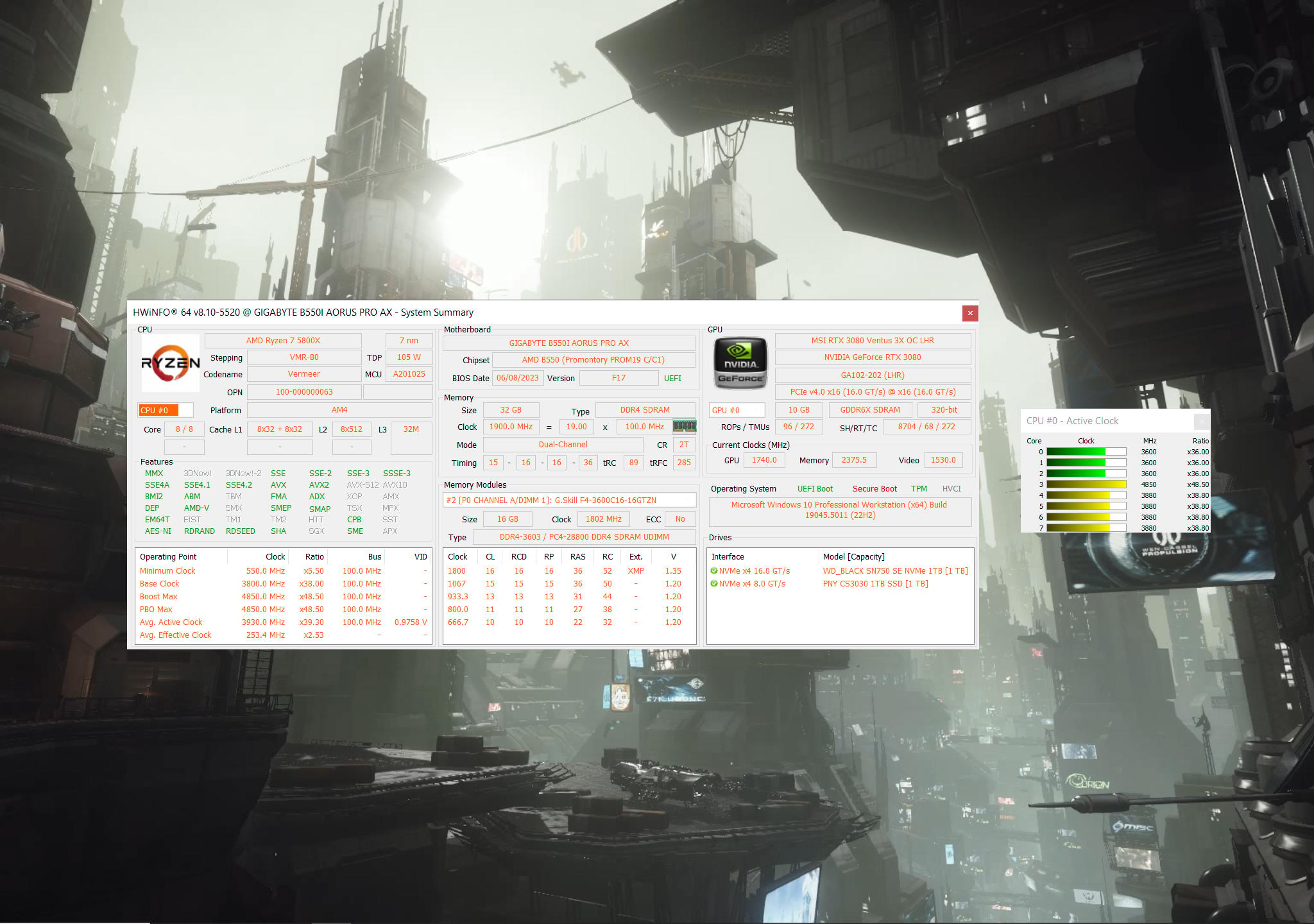Click the DDR4 SDRAM memory type field
Screen dimensions: 1314x924
point(645,410)
